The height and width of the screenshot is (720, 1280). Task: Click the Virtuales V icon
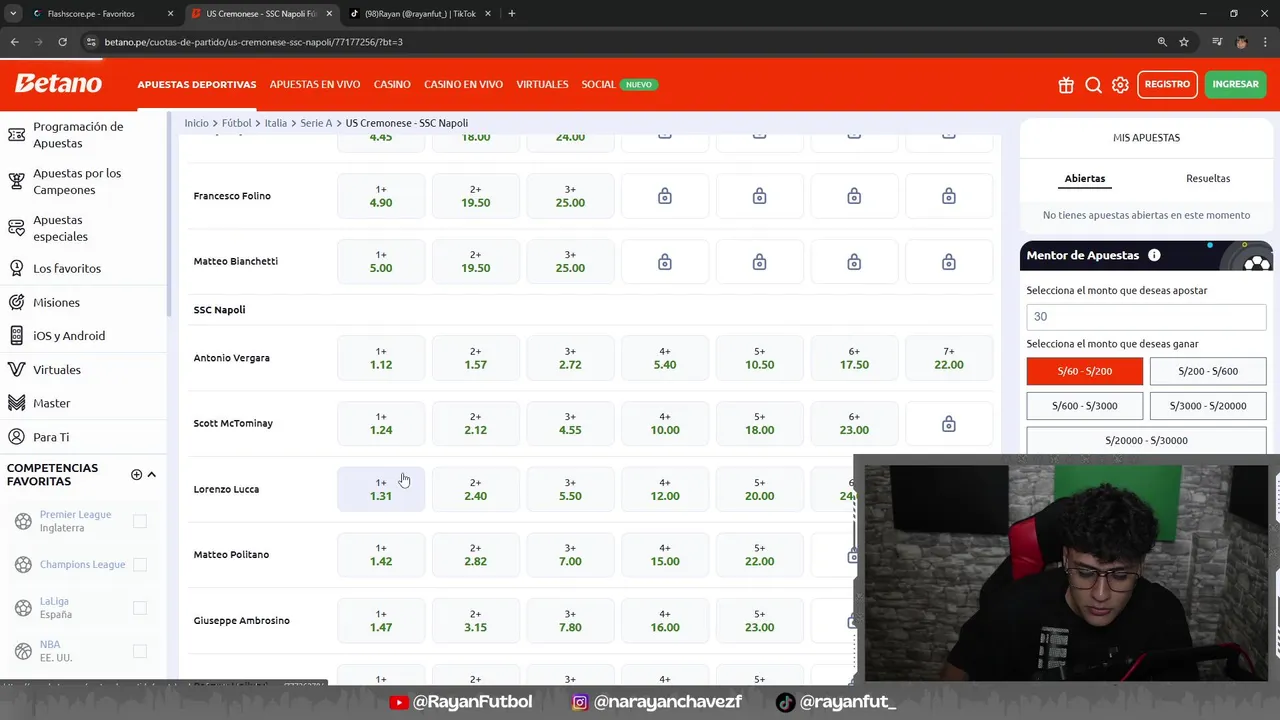(x=16, y=369)
